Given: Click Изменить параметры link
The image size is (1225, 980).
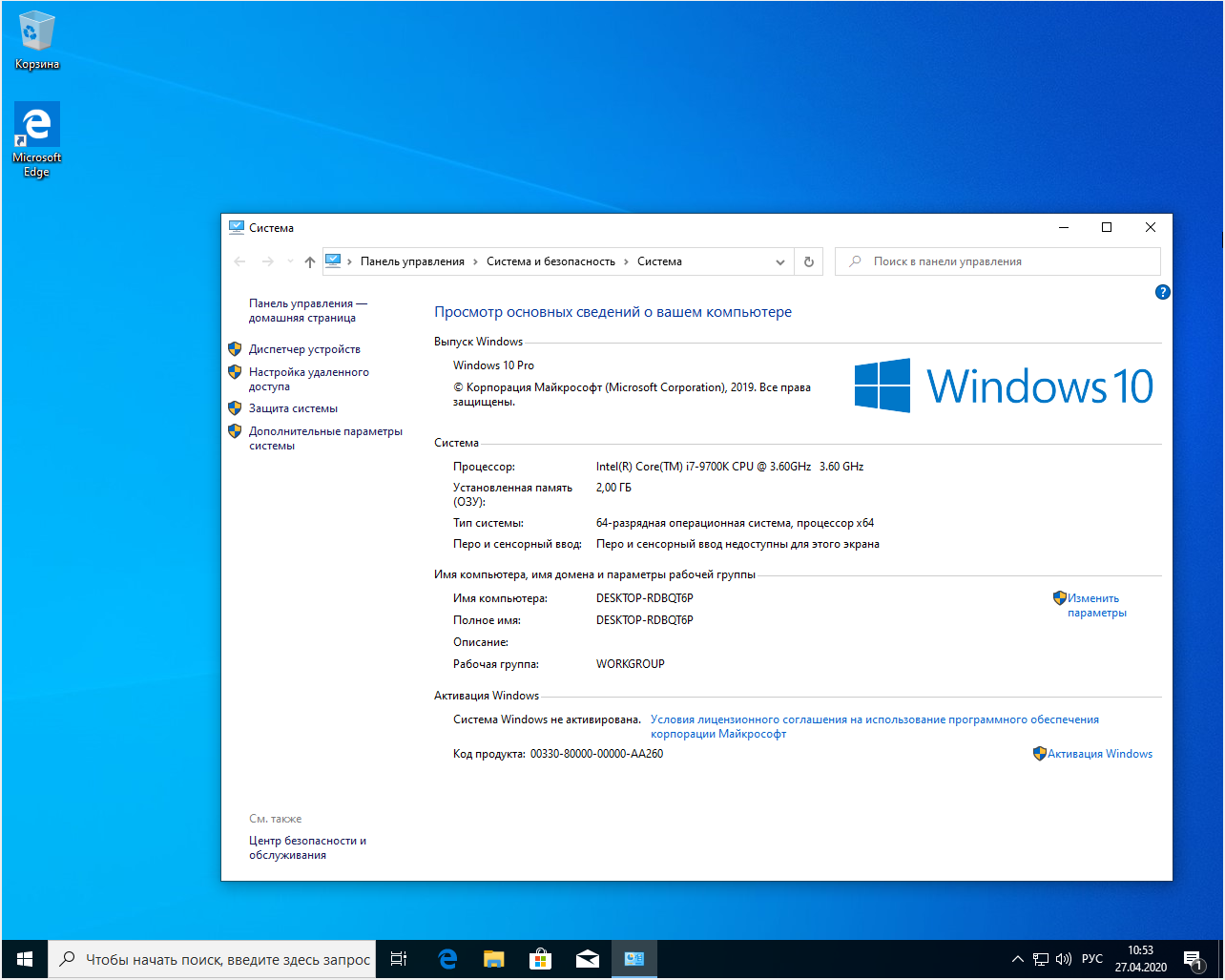Looking at the screenshot, I should (x=1096, y=605).
